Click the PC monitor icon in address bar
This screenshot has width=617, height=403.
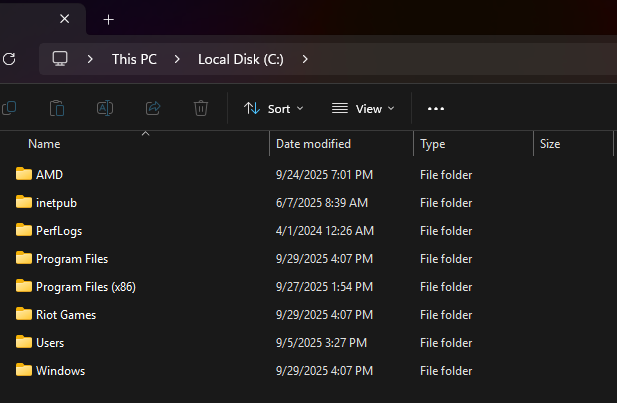[x=60, y=59]
